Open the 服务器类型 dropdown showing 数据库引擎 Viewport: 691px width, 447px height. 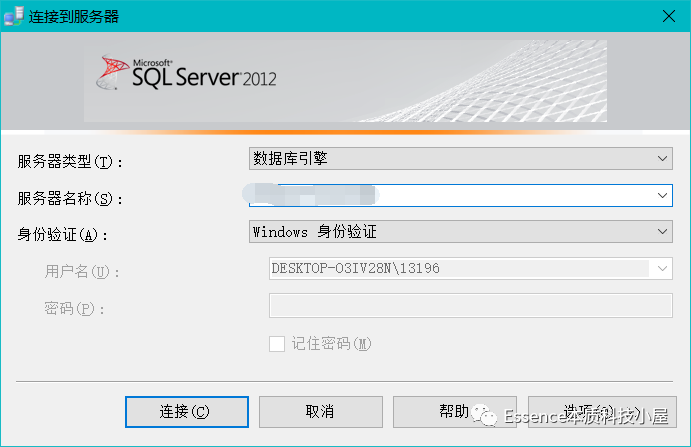point(461,159)
